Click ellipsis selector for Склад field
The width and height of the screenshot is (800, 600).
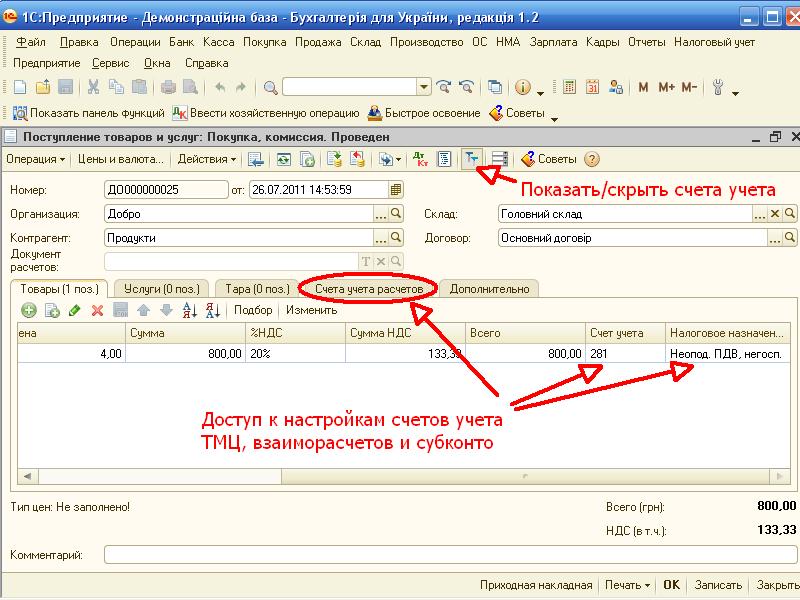760,214
